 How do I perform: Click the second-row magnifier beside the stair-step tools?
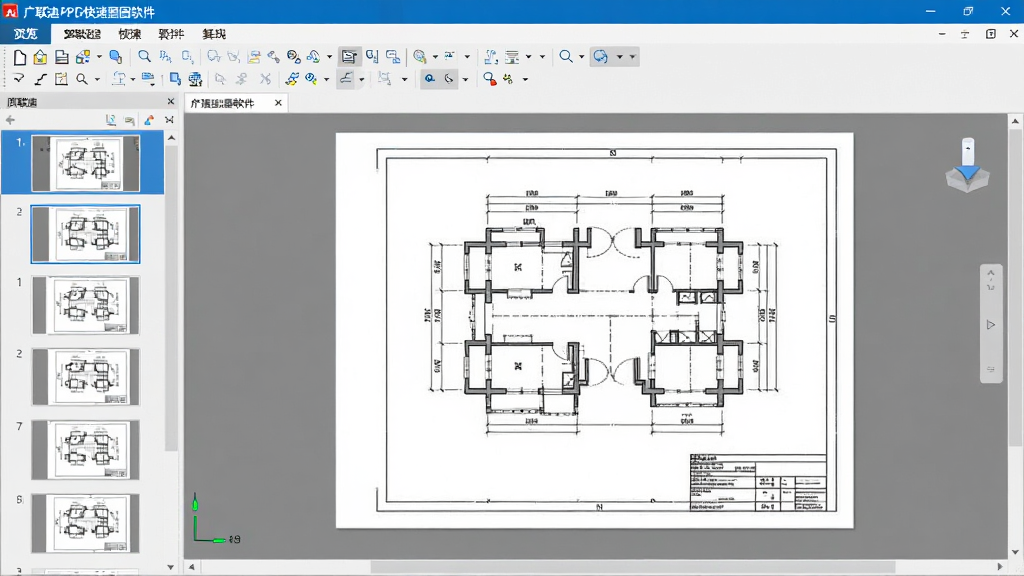click(x=82, y=79)
